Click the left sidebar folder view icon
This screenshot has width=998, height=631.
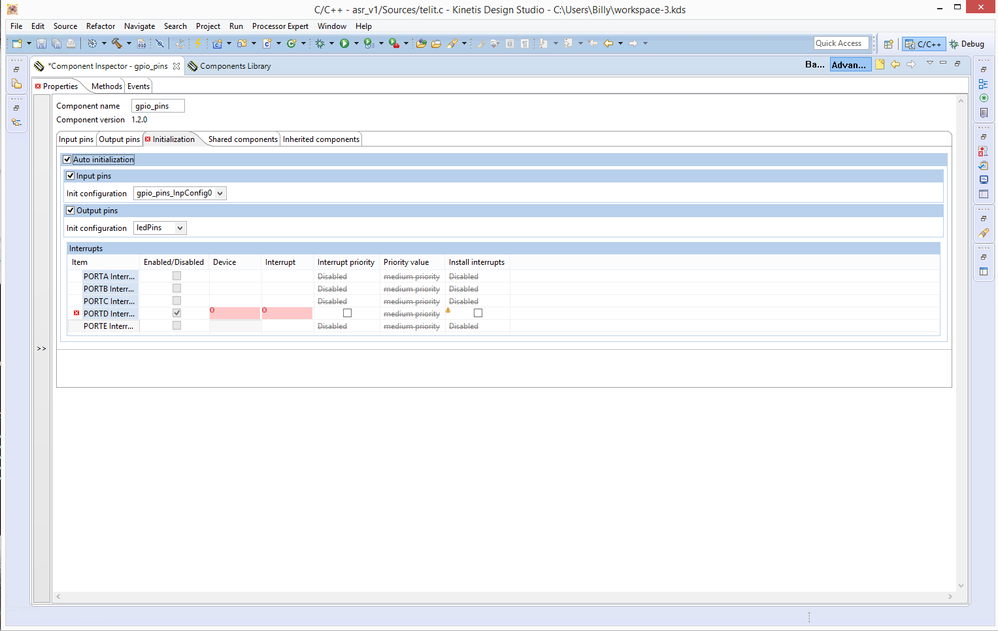tap(17, 84)
